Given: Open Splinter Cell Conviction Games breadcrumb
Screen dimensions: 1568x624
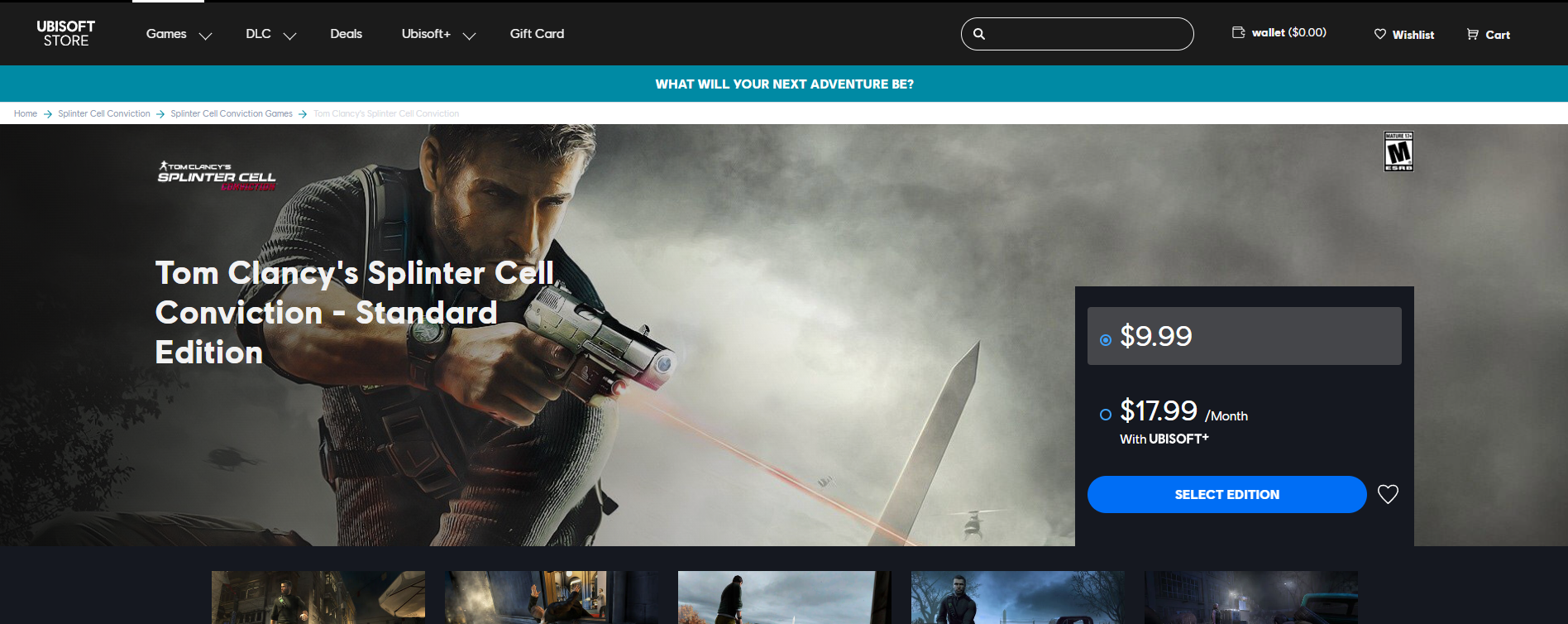Looking at the screenshot, I should coord(232,113).
